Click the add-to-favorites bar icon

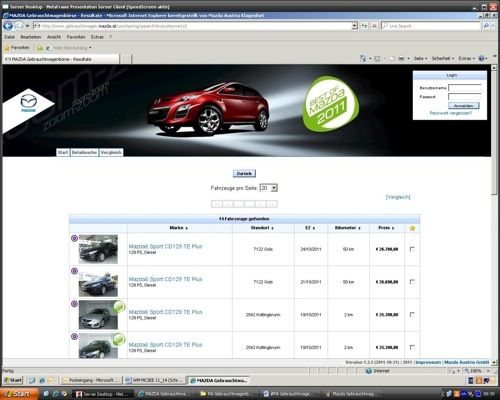tap(40, 48)
